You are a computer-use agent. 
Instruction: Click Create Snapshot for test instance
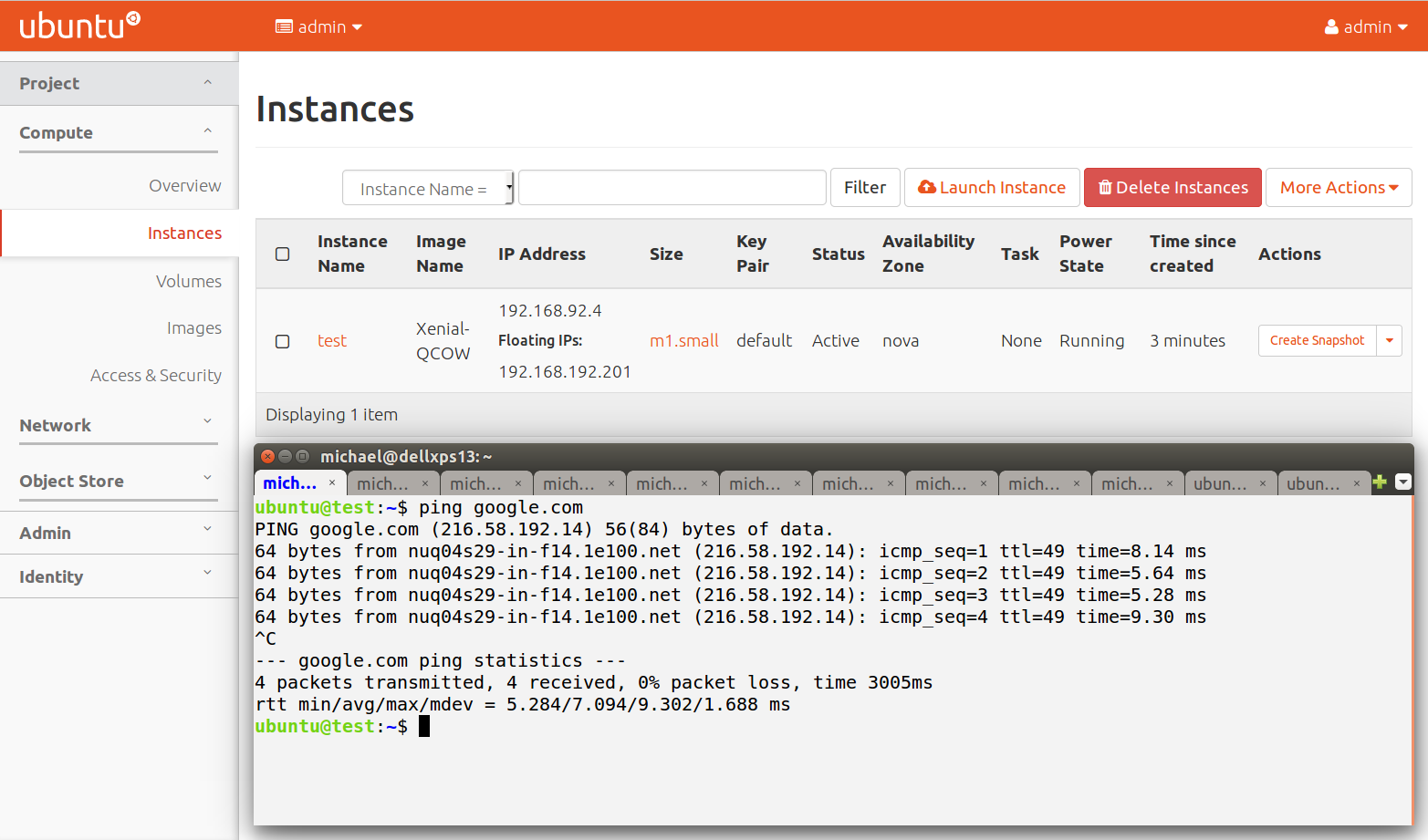1317,340
